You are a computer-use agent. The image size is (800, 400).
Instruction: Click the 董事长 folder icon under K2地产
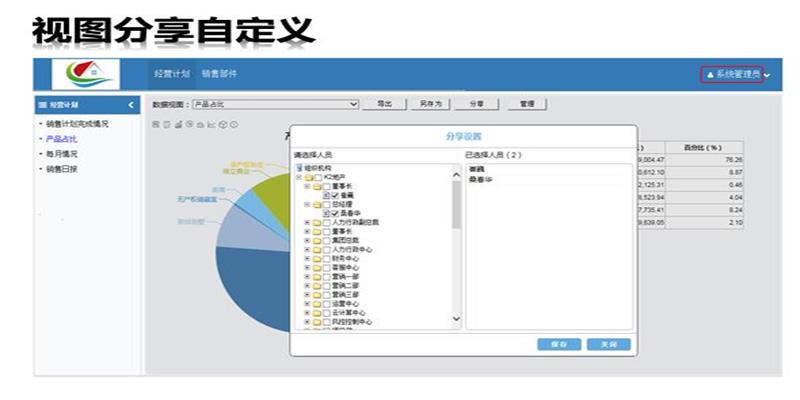[315, 186]
